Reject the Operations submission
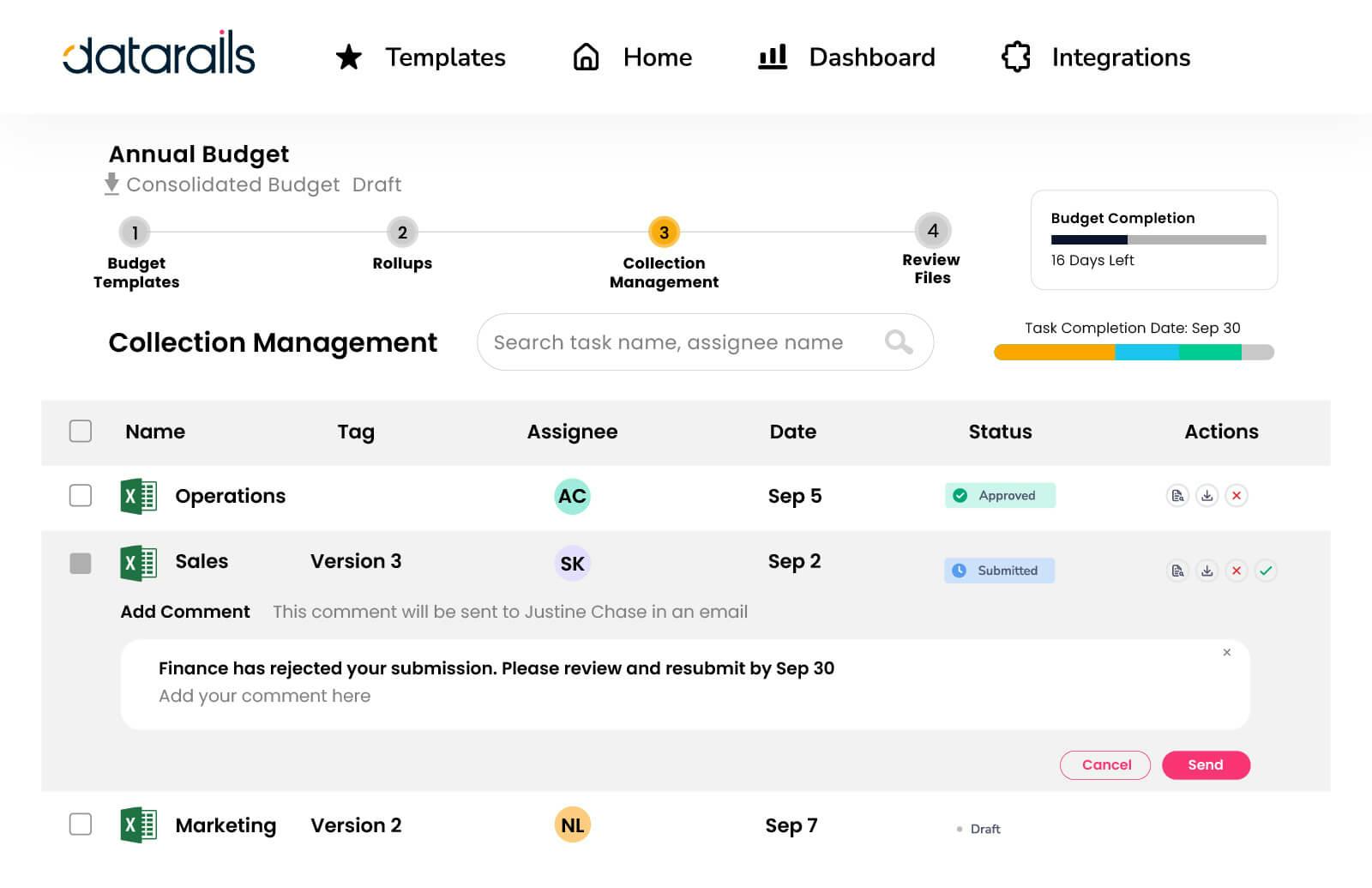 [1236, 496]
